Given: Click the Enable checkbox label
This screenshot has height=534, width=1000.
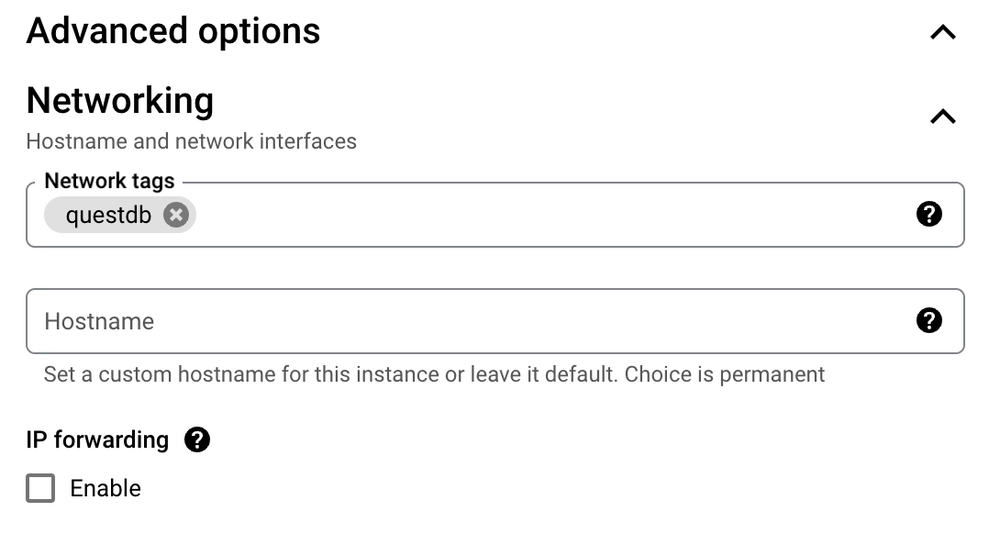Looking at the screenshot, I should pyautogui.click(x=105, y=488).
